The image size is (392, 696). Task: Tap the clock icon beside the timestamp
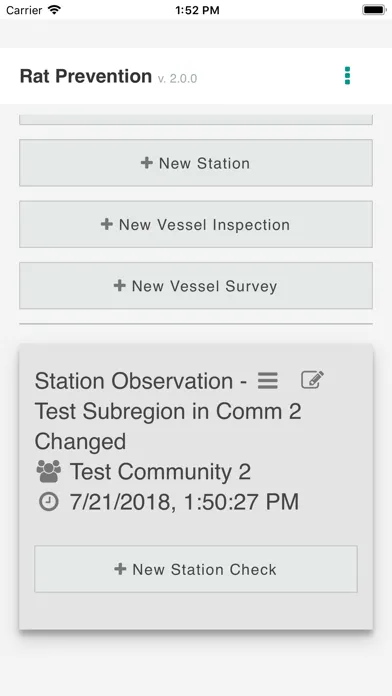[48, 502]
